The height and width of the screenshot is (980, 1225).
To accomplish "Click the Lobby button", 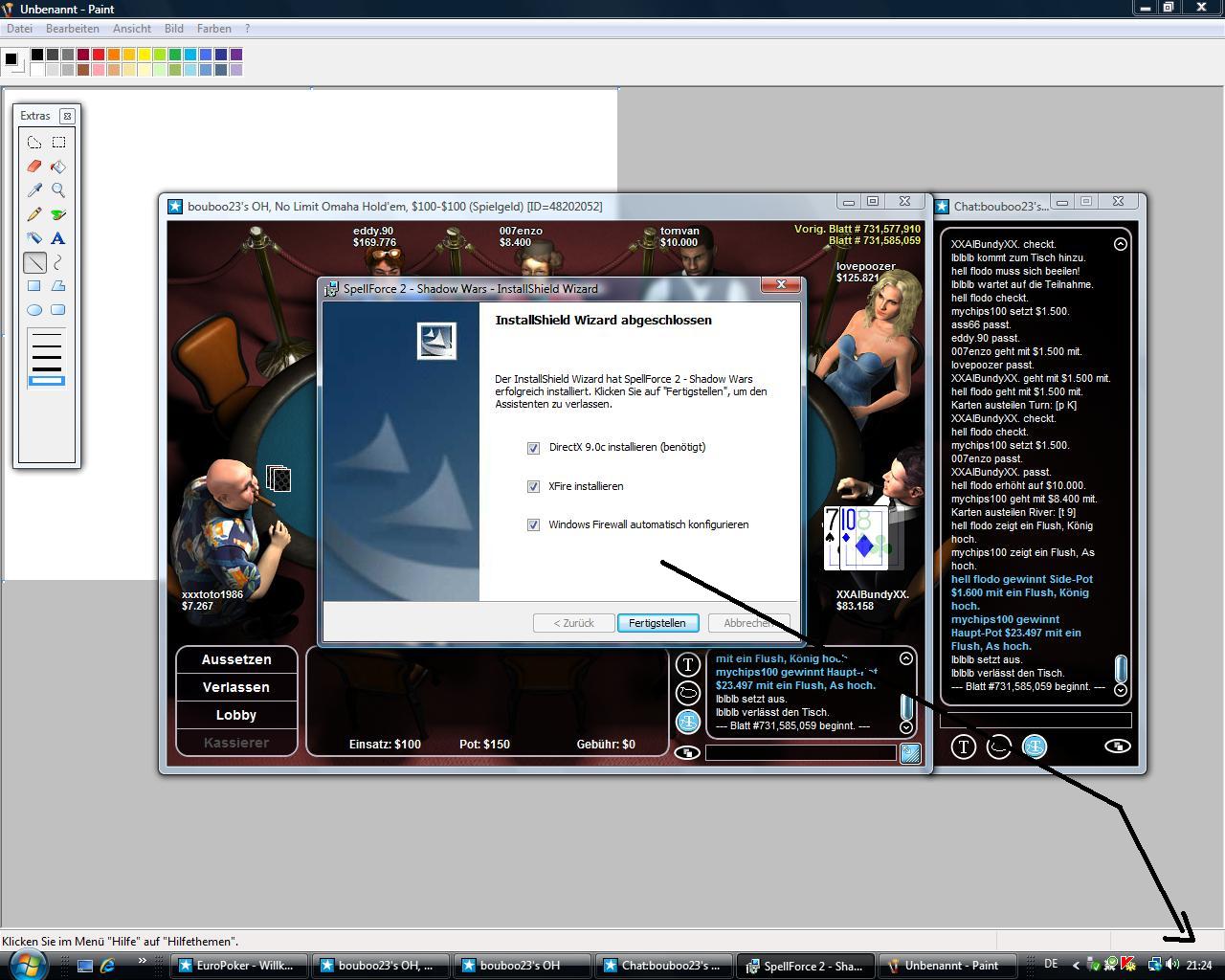I will pyautogui.click(x=236, y=715).
